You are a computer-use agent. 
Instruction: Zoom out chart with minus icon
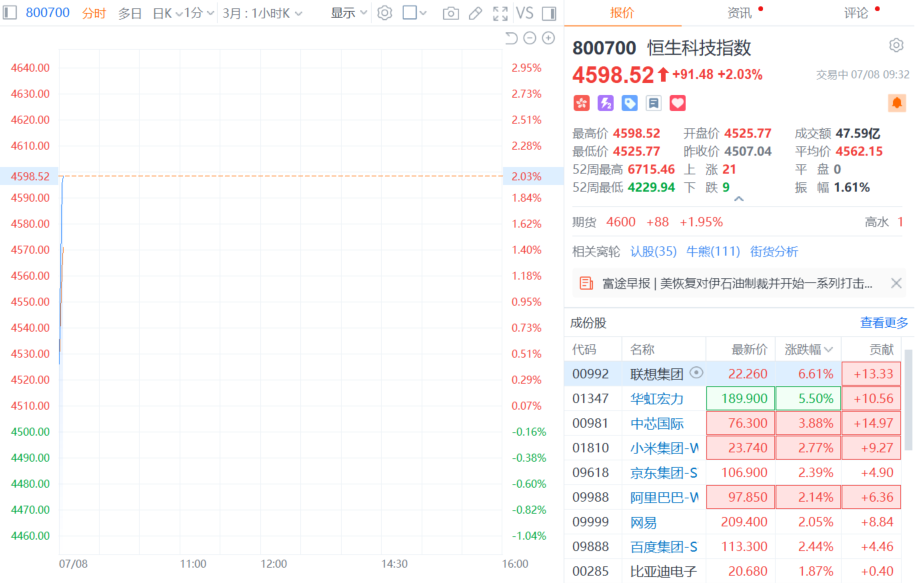point(530,38)
